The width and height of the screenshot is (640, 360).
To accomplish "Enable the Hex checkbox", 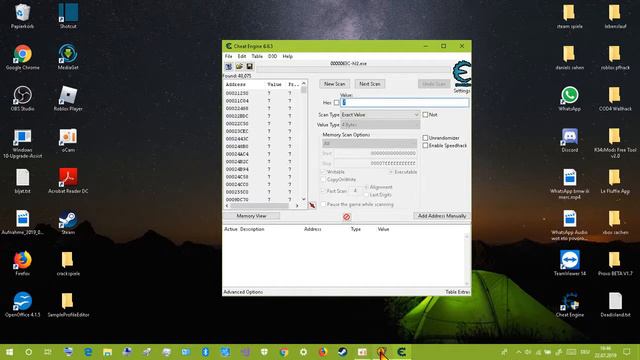I will (x=336, y=103).
